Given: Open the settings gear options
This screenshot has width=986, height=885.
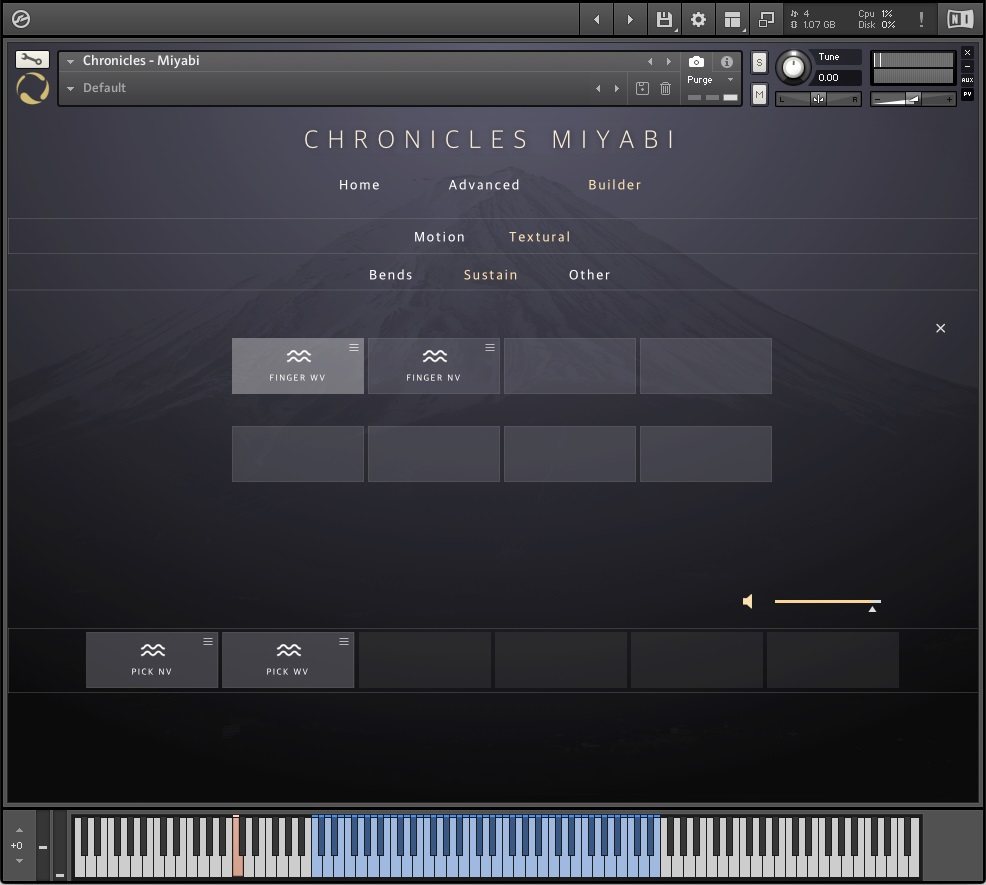Looking at the screenshot, I should pyautogui.click(x=698, y=19).
